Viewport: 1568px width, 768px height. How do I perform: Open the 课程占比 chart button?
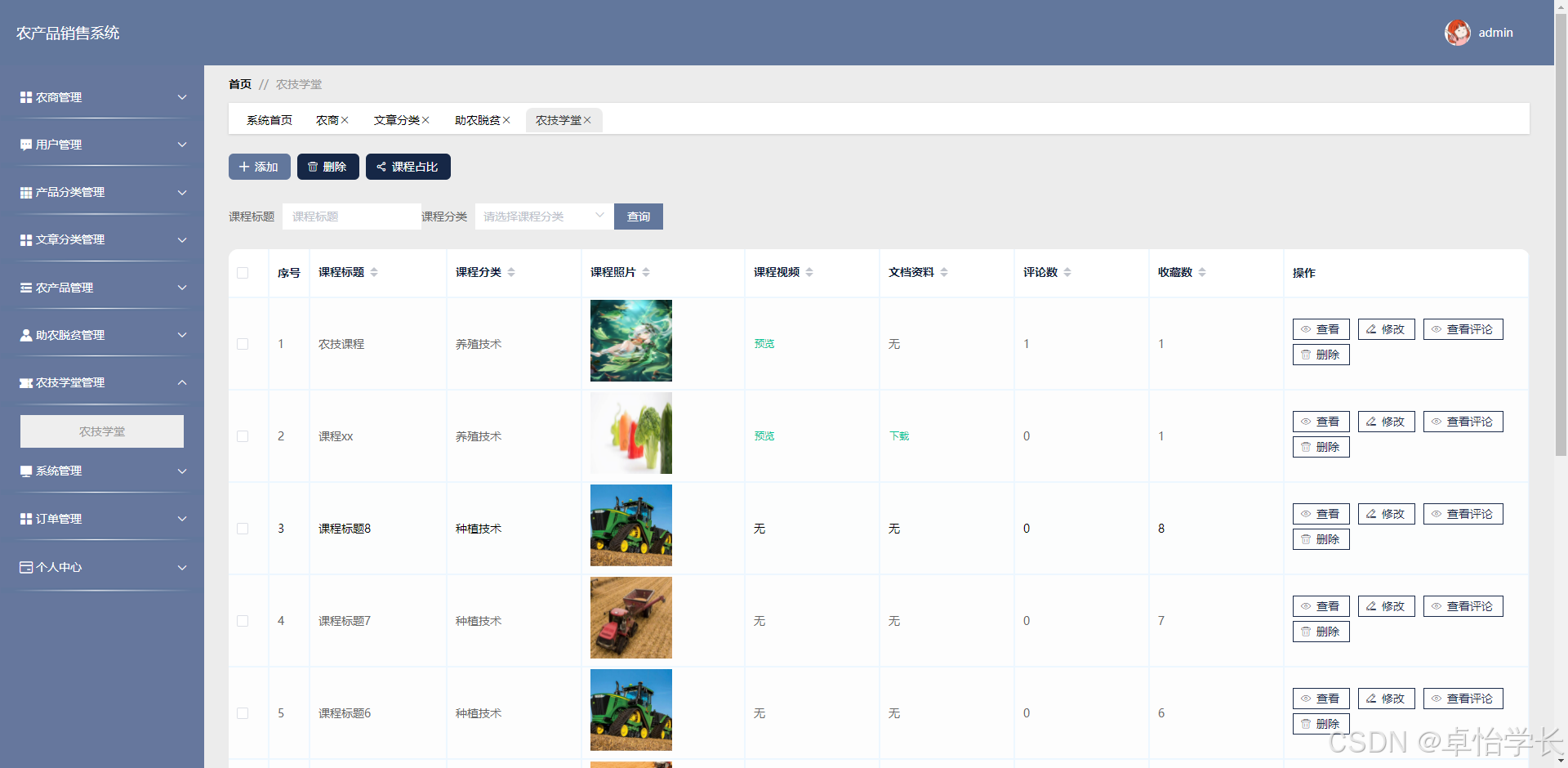[408, 167]
